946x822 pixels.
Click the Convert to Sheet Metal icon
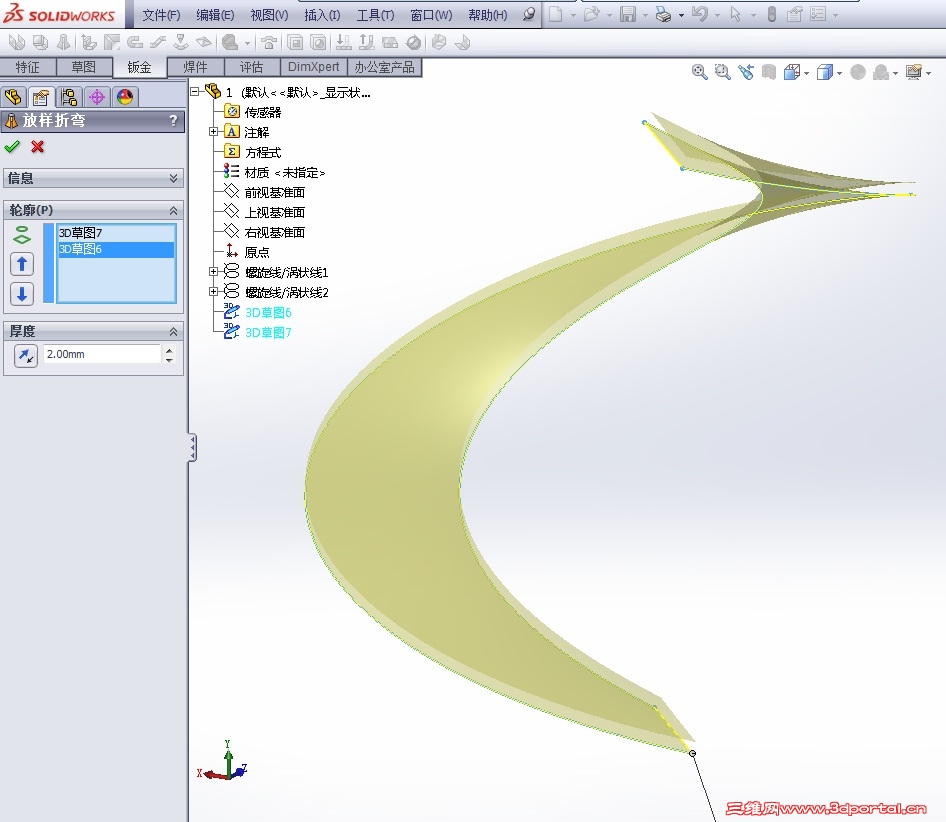40,42
